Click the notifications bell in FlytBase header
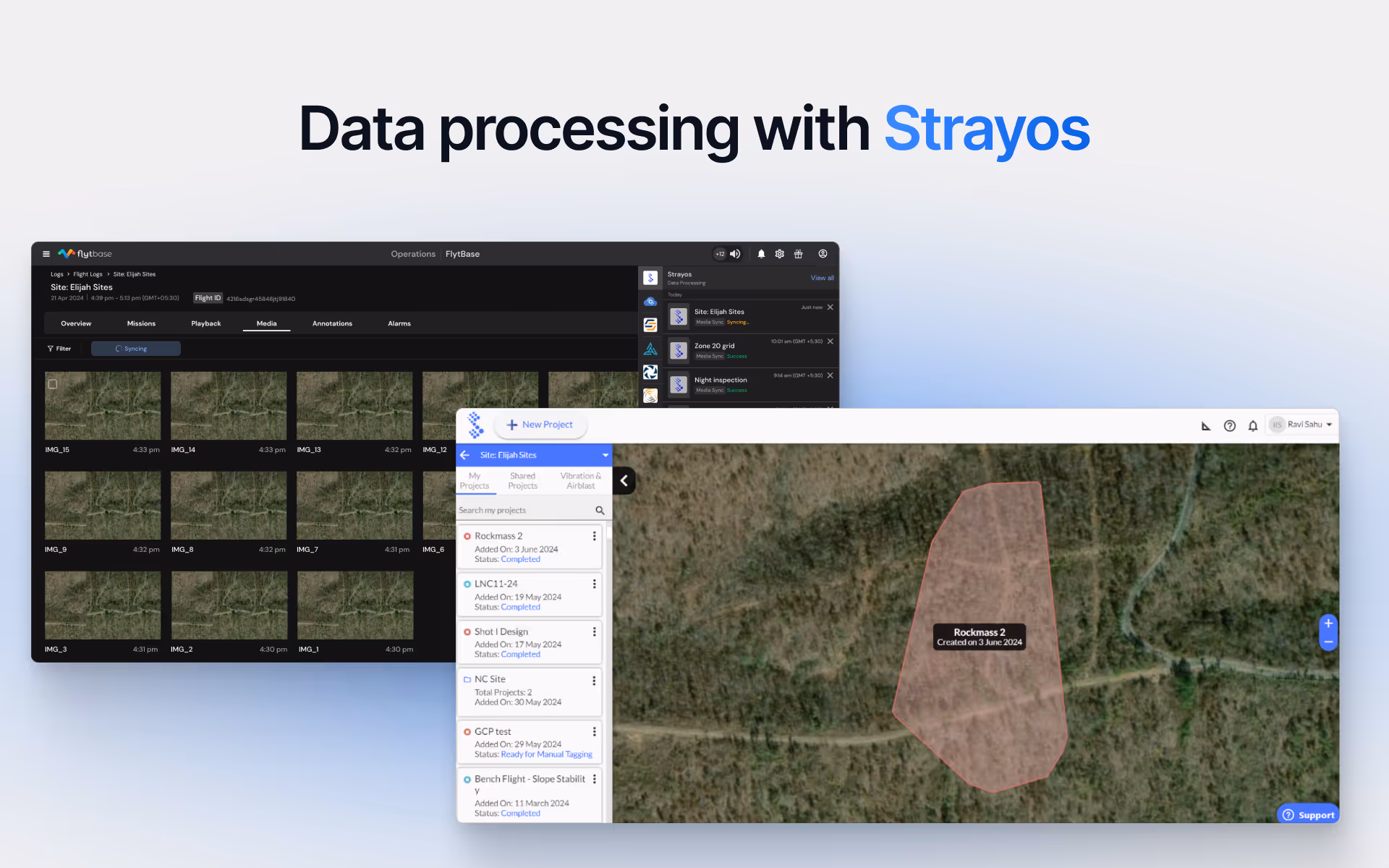Image resolution: width=1389 pixels, height=868 pixels. coord(761,254)
